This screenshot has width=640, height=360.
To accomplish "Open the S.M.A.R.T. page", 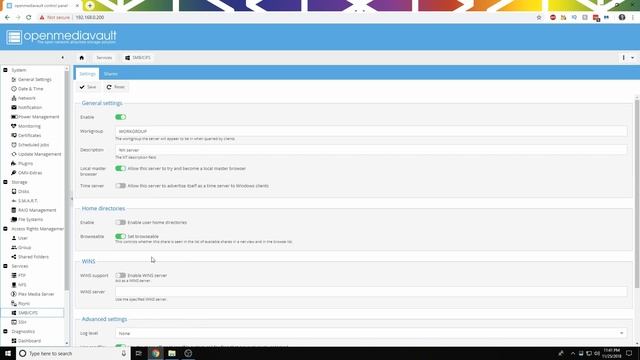I will point(27,201).
